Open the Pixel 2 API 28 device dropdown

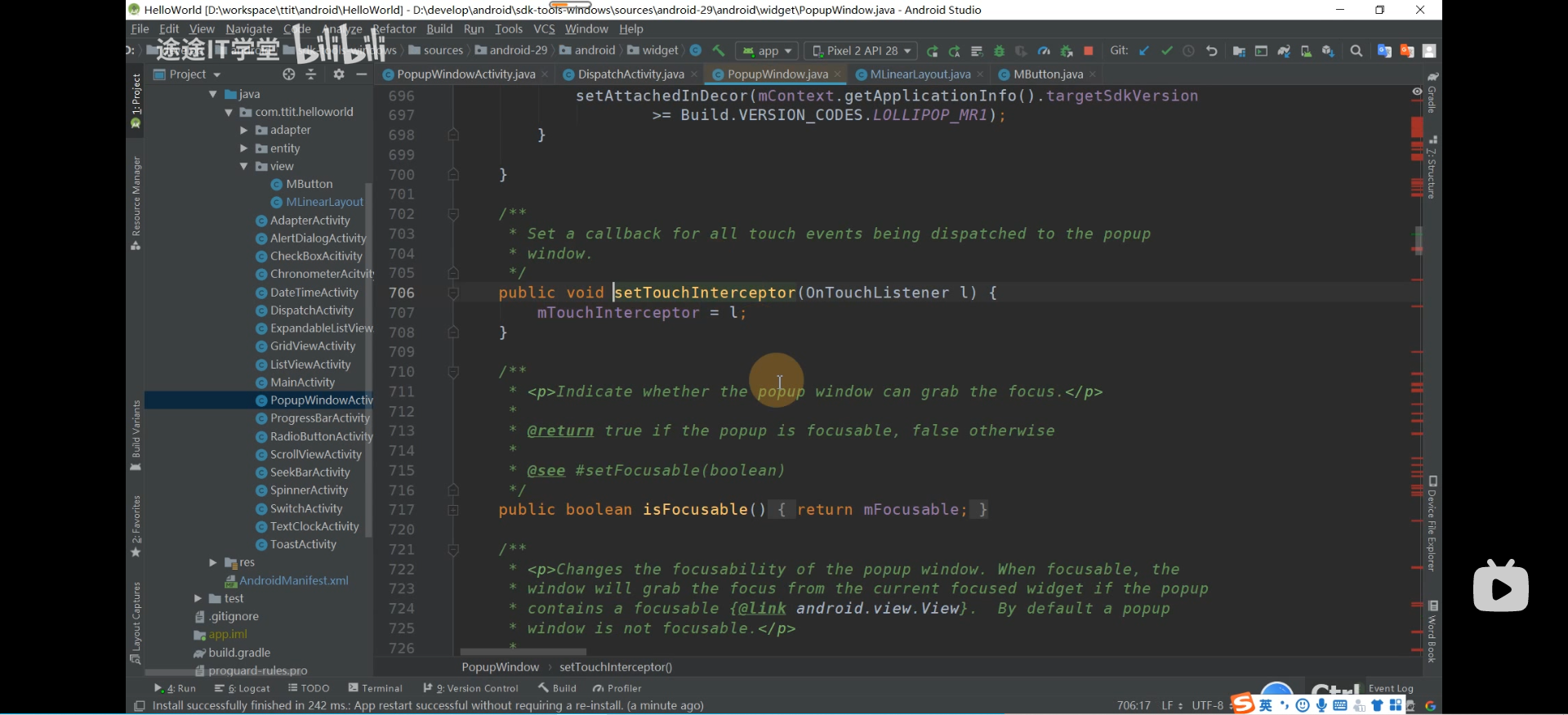click(861, 51)
